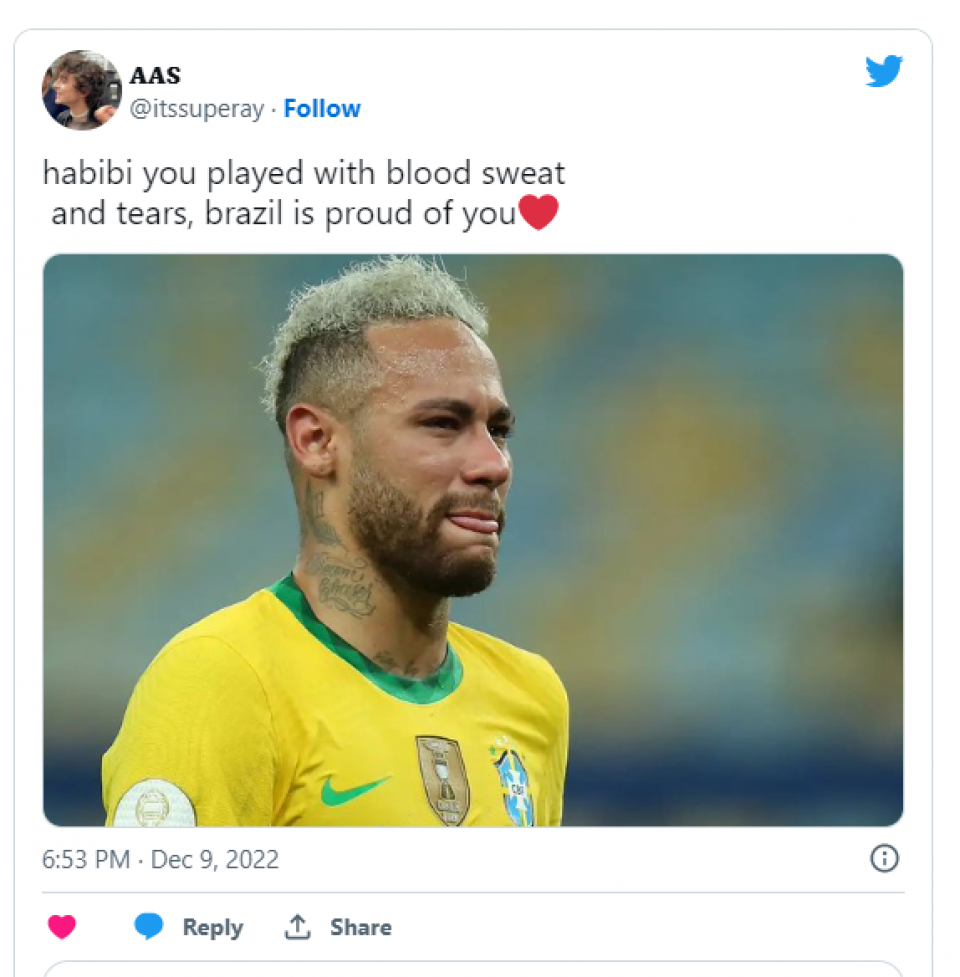Open the tweet info icon
The image size is (960, 977).
[884, 858]
